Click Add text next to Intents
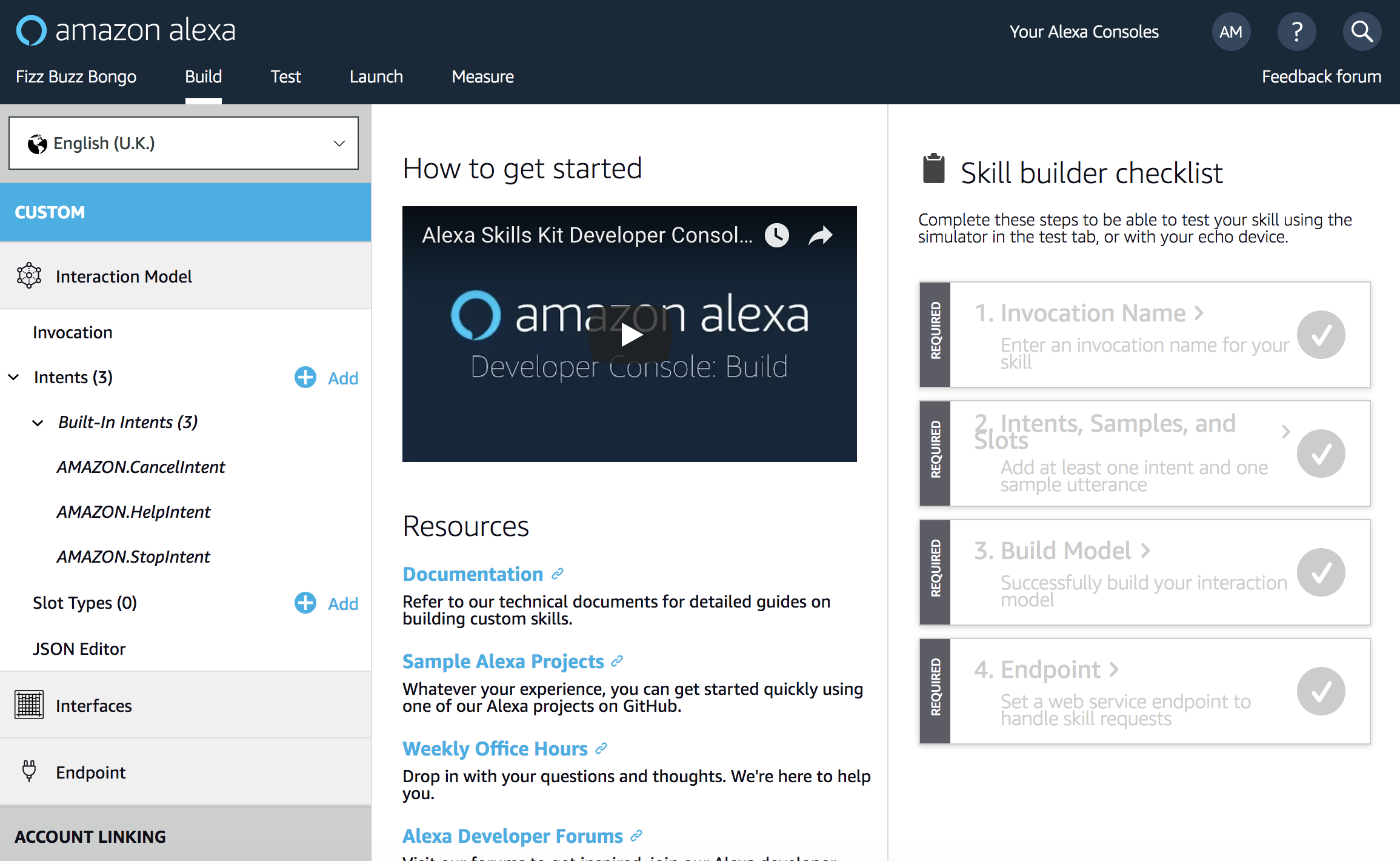The height and width of the screenshot is (861, 1400). (343, 378)
